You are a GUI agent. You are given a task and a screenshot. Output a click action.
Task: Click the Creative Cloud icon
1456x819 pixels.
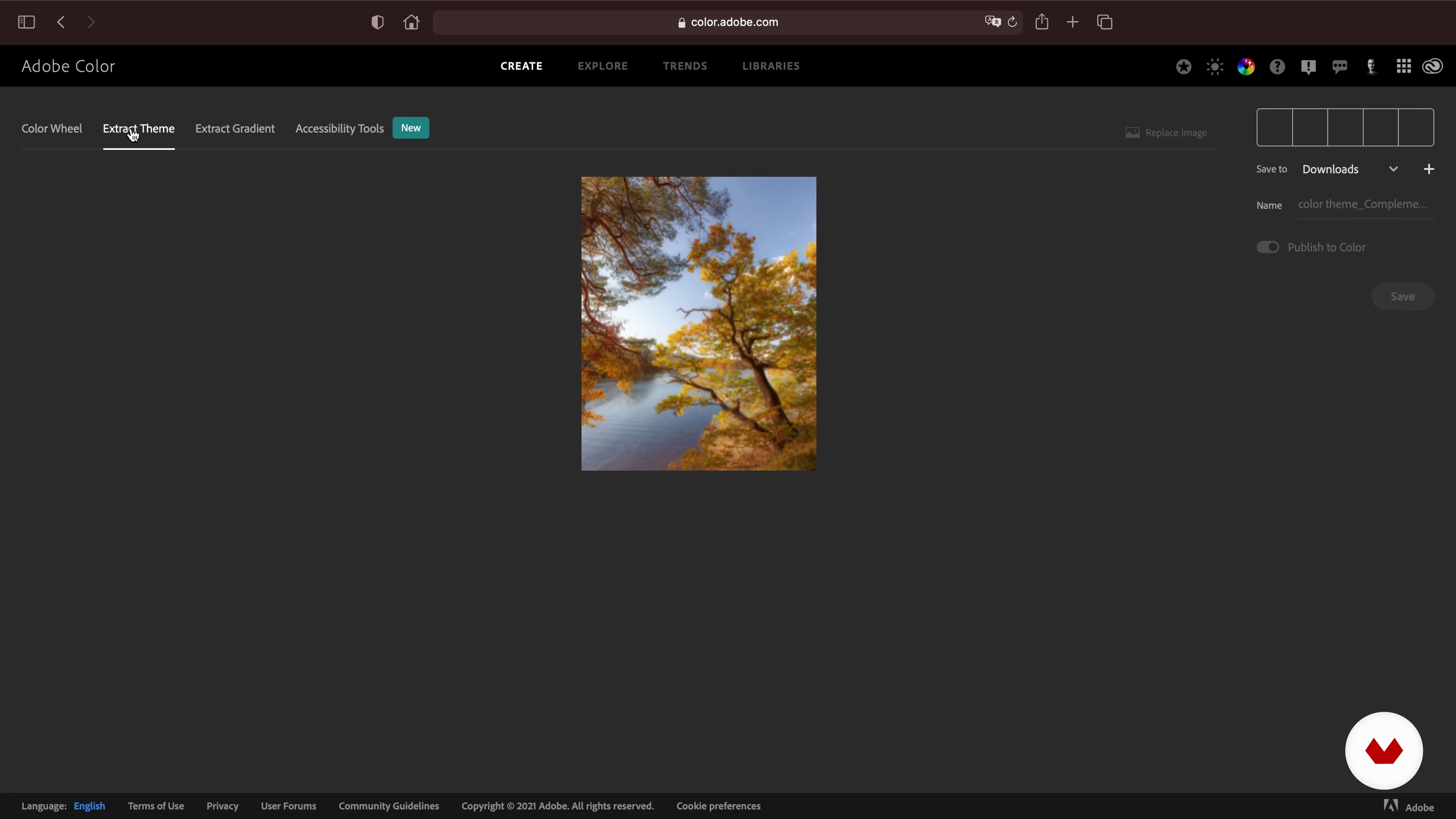pos(1433,67)
